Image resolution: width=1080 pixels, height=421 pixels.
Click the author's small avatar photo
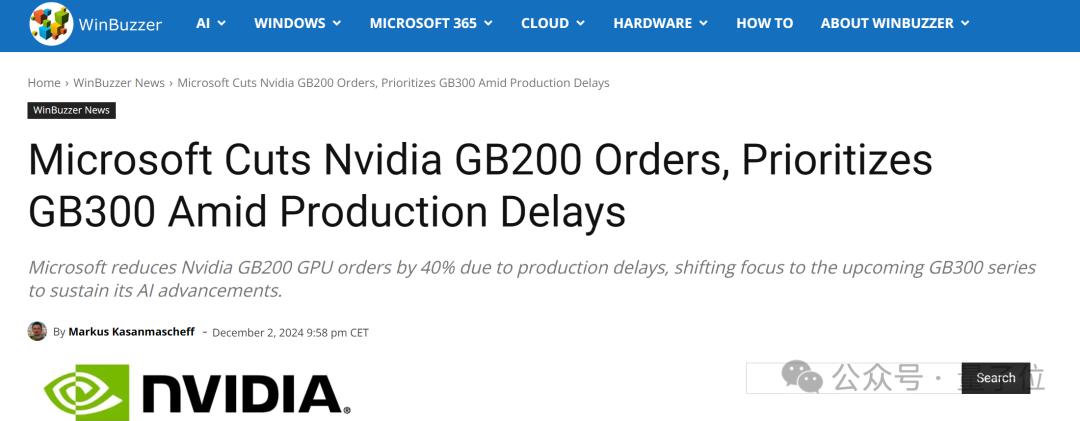tap(37, 331)
